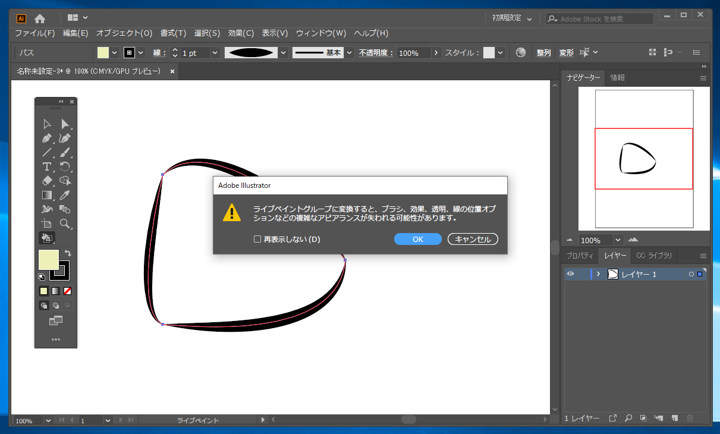Choose the Eyedropper tool
Screen dimensions: 720x434
pyautogui.click(x=65, y=195)
